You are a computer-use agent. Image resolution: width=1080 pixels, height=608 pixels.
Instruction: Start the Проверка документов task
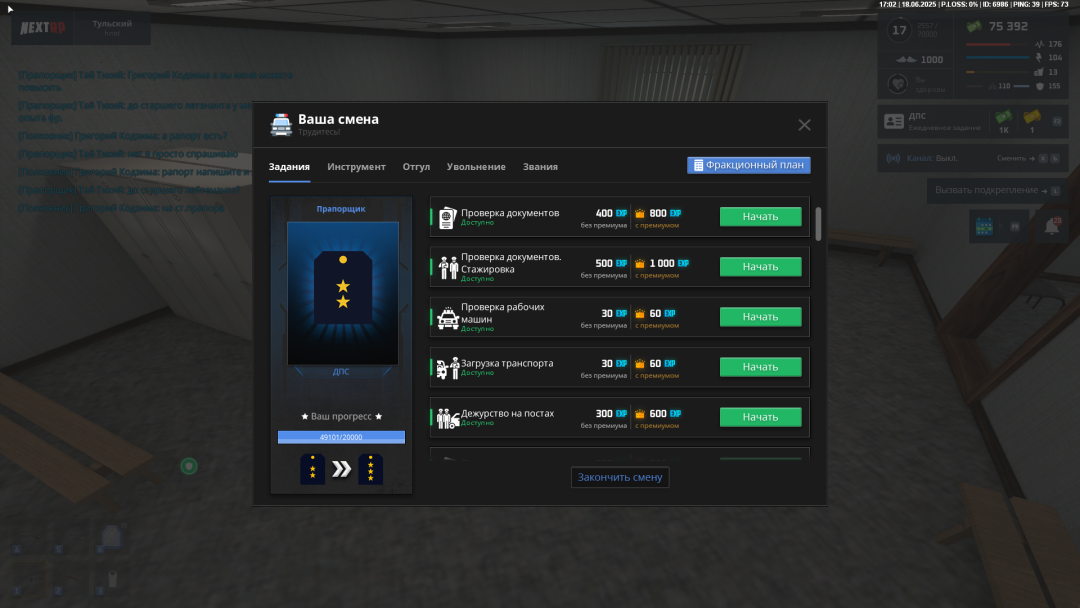[760, 217]
